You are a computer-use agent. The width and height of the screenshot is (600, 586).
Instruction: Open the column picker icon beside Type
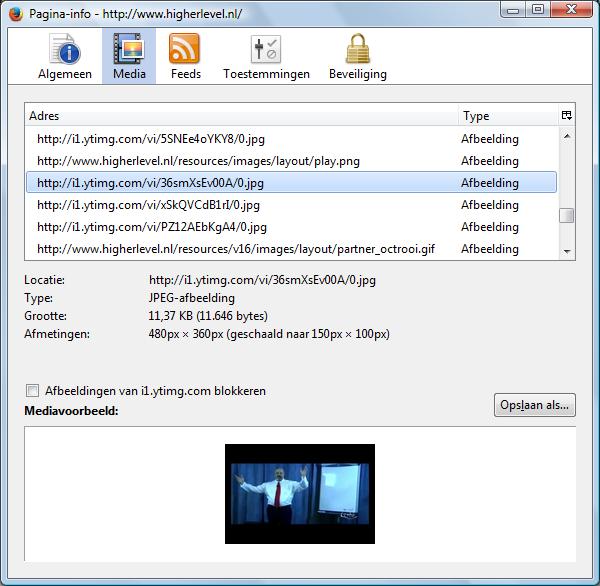click(567, 115)
